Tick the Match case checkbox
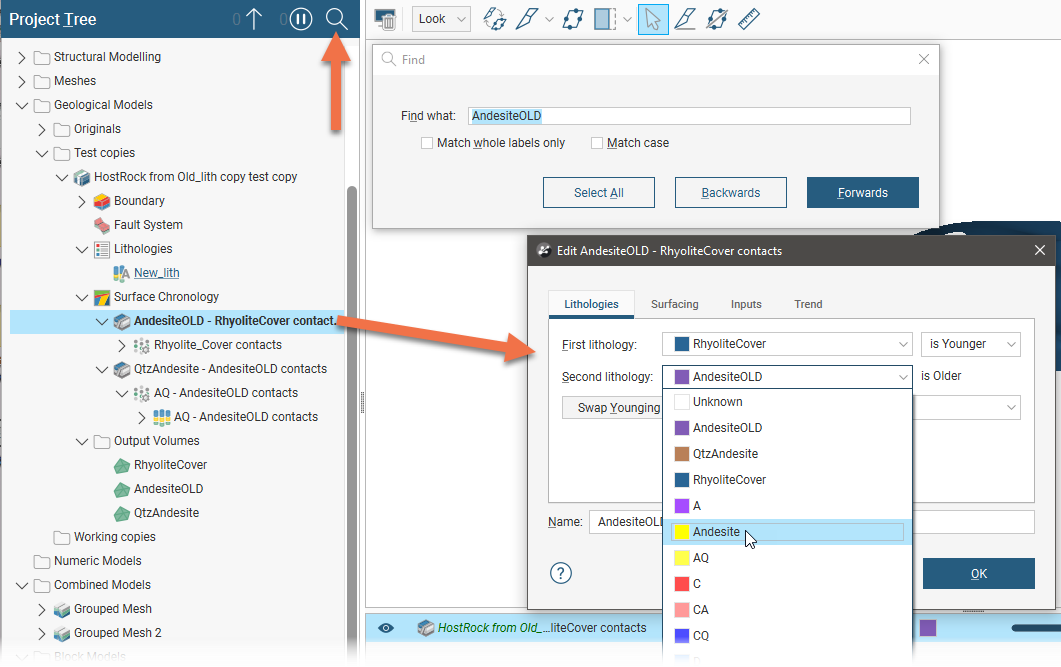 click(597, 143)
